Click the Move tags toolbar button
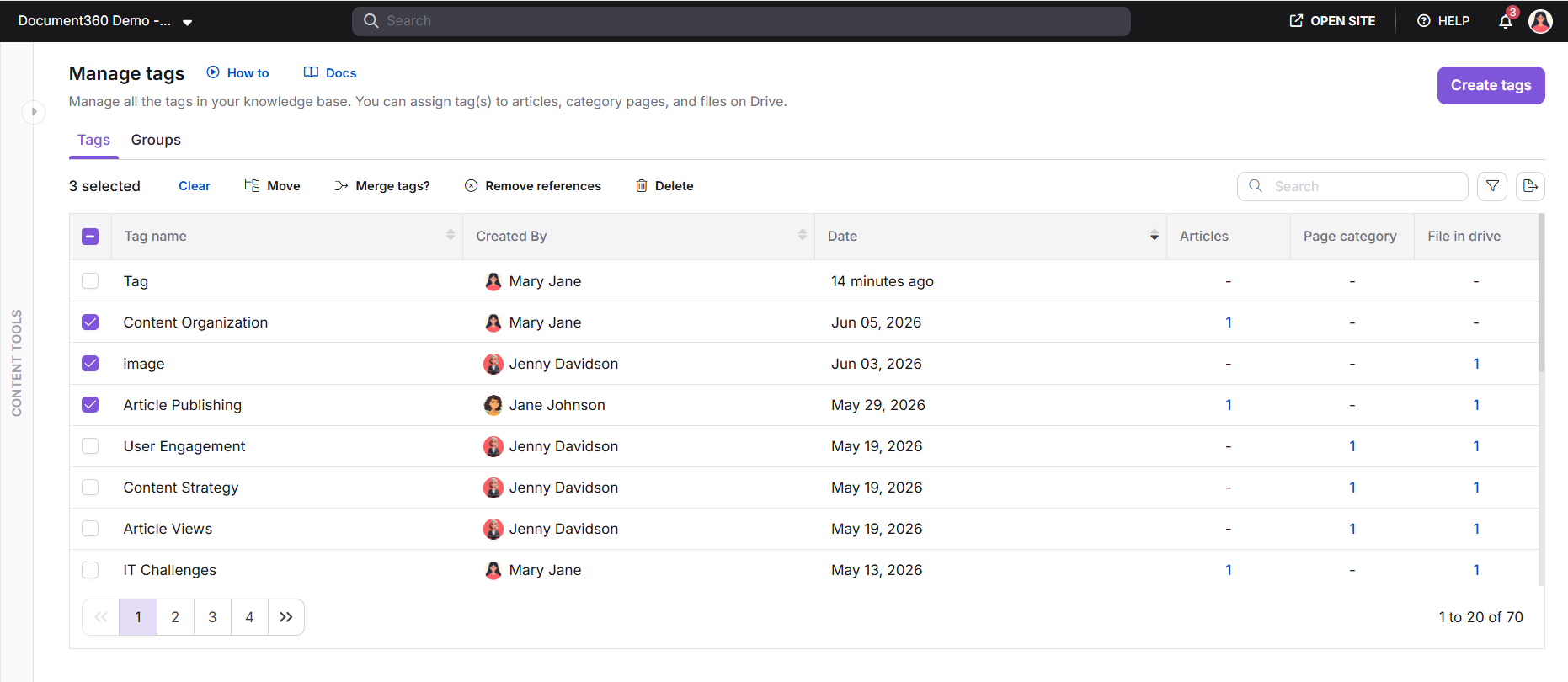Screen dimensions: 1568x682 (x=272, y=186)
